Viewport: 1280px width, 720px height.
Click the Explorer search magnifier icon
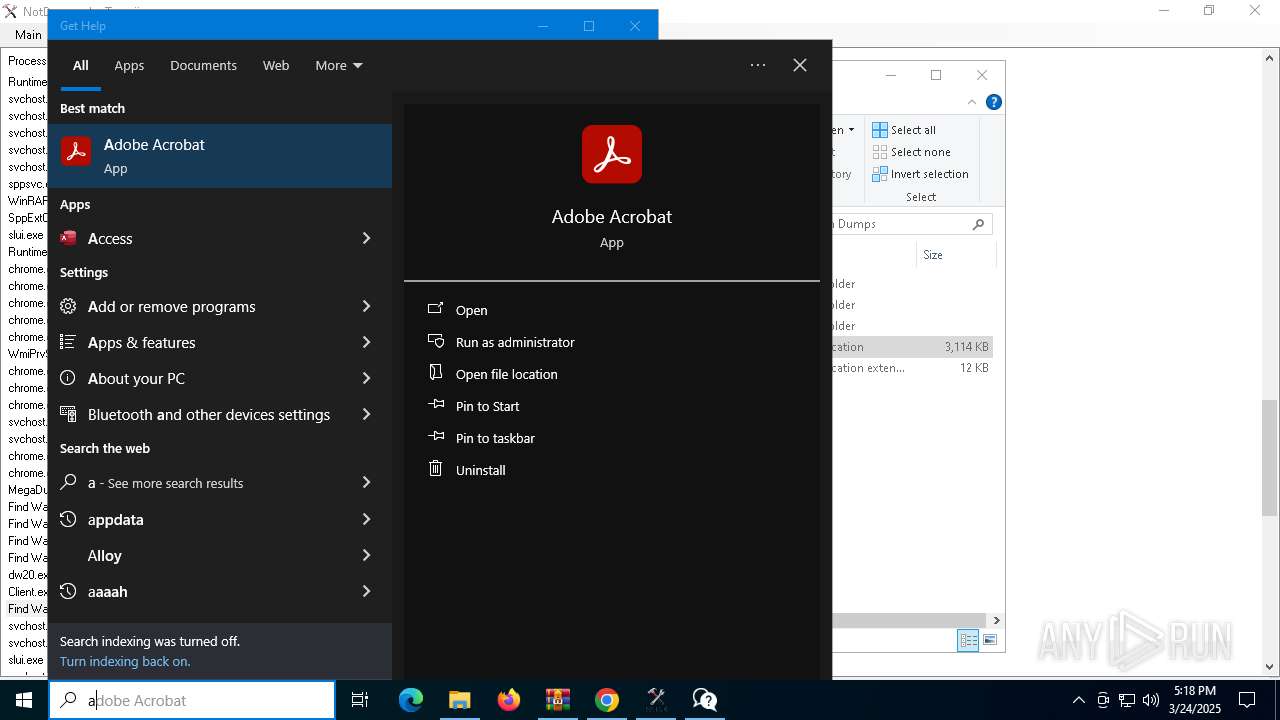(x=979, y=224)
